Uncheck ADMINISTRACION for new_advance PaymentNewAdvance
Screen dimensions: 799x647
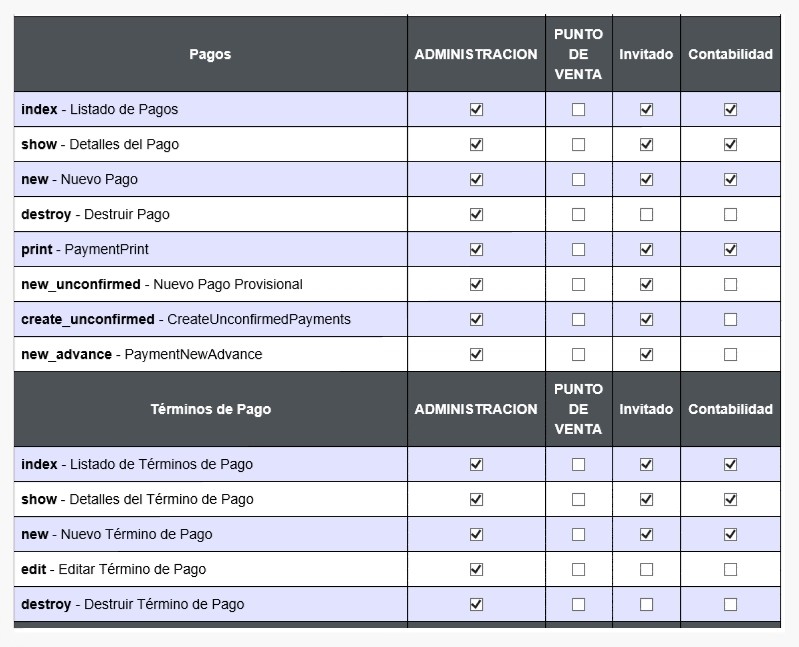[x=476, y=355]
